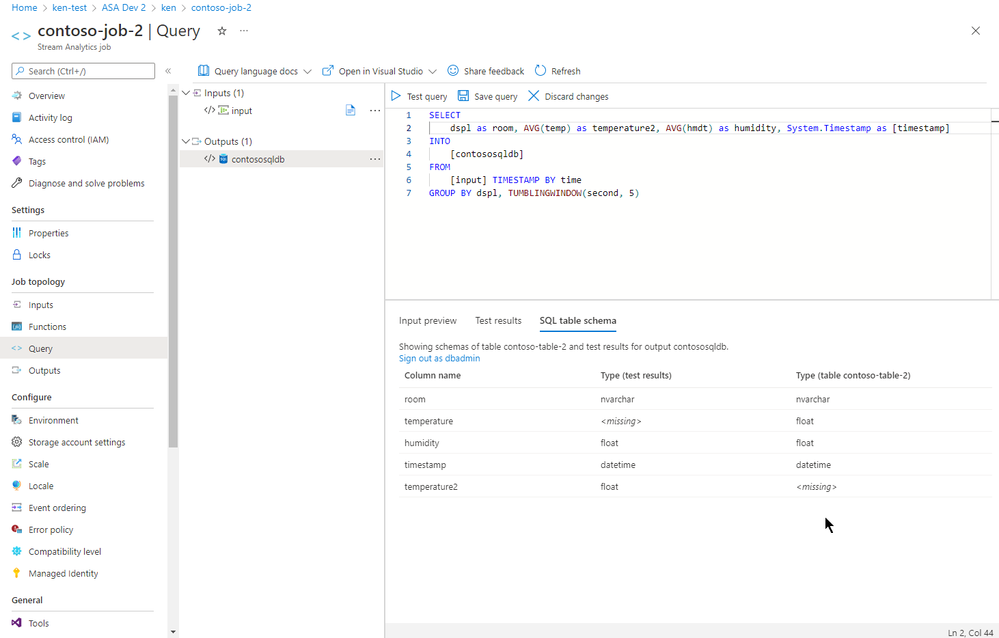
Task: Open the ken-test breadcrumb link
Action: [69, 8]
